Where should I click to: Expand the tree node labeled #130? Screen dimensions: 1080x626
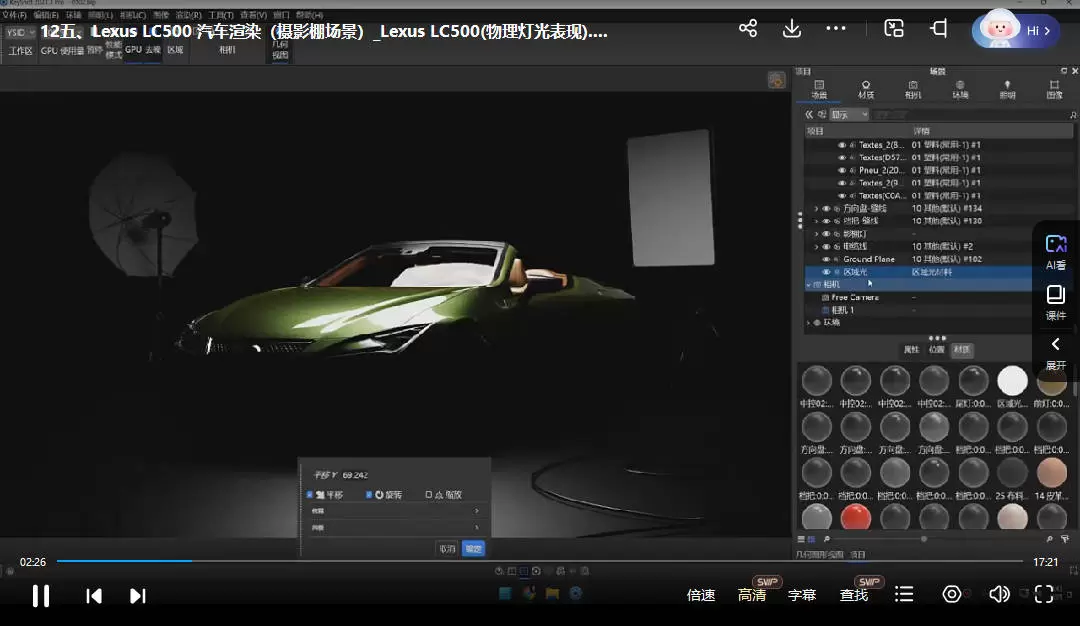tap(817, 221)
